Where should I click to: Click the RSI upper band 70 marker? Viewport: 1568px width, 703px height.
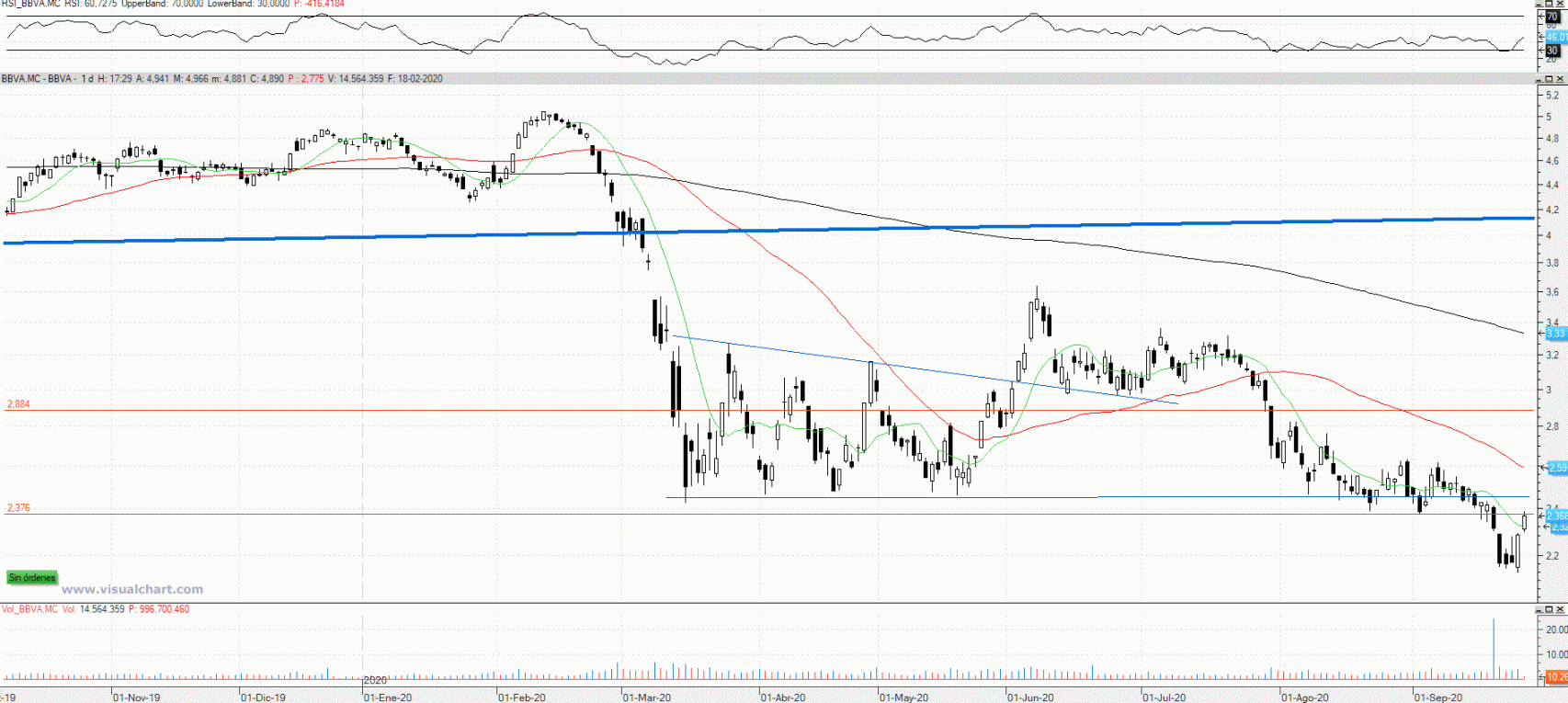1552,17
